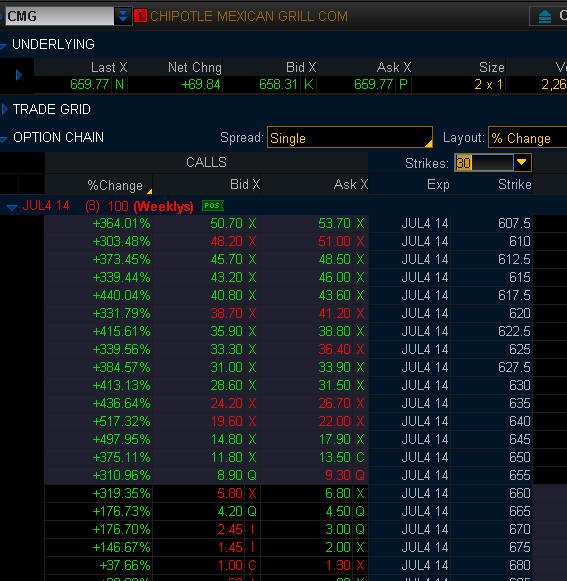The height and width of the screenshot is (581, 567).
Task: Click the calls Ask X column header
Action: pyautogui.click(x=351, y=184)
